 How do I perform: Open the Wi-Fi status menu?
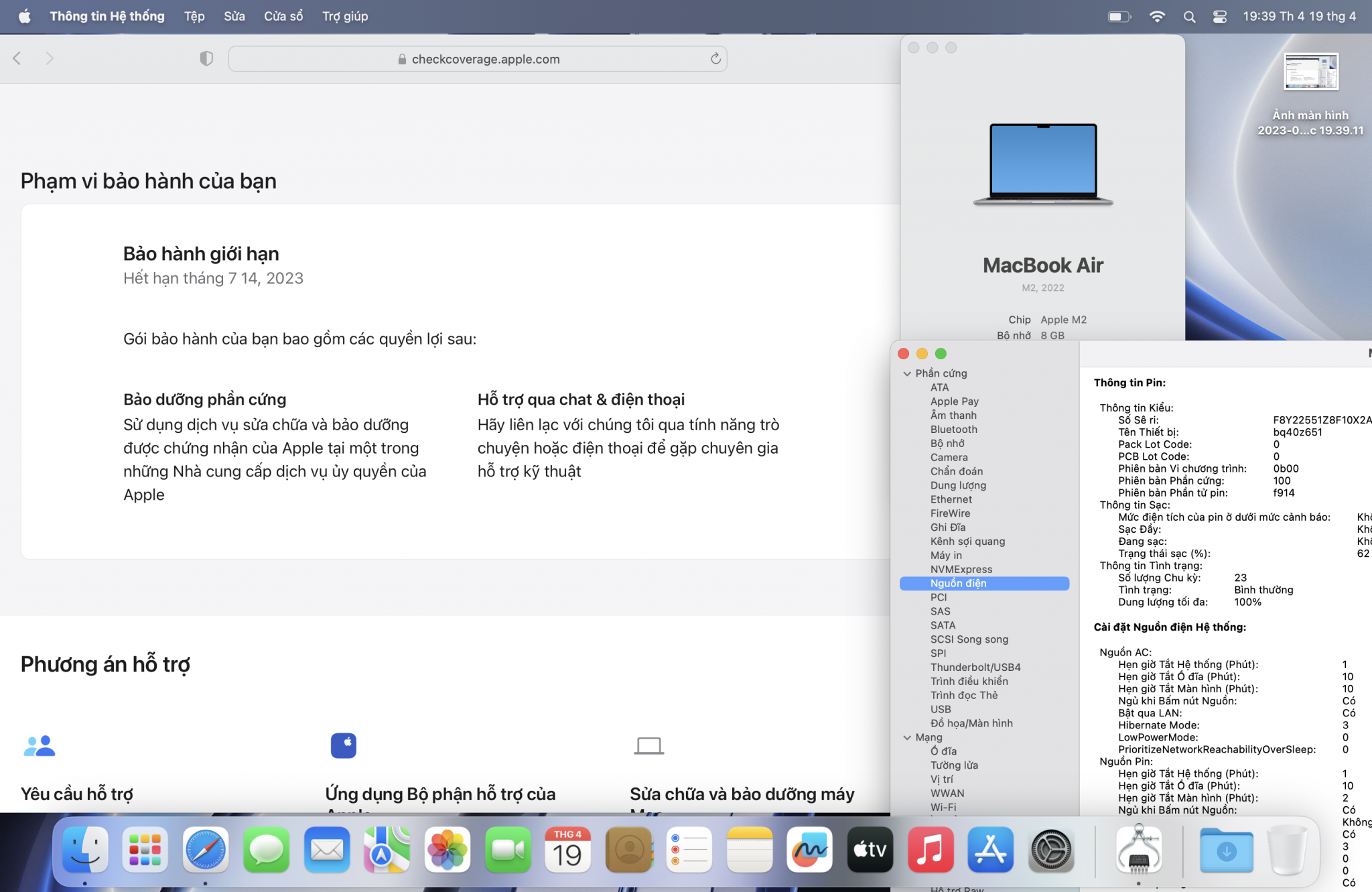[1157, 17]
